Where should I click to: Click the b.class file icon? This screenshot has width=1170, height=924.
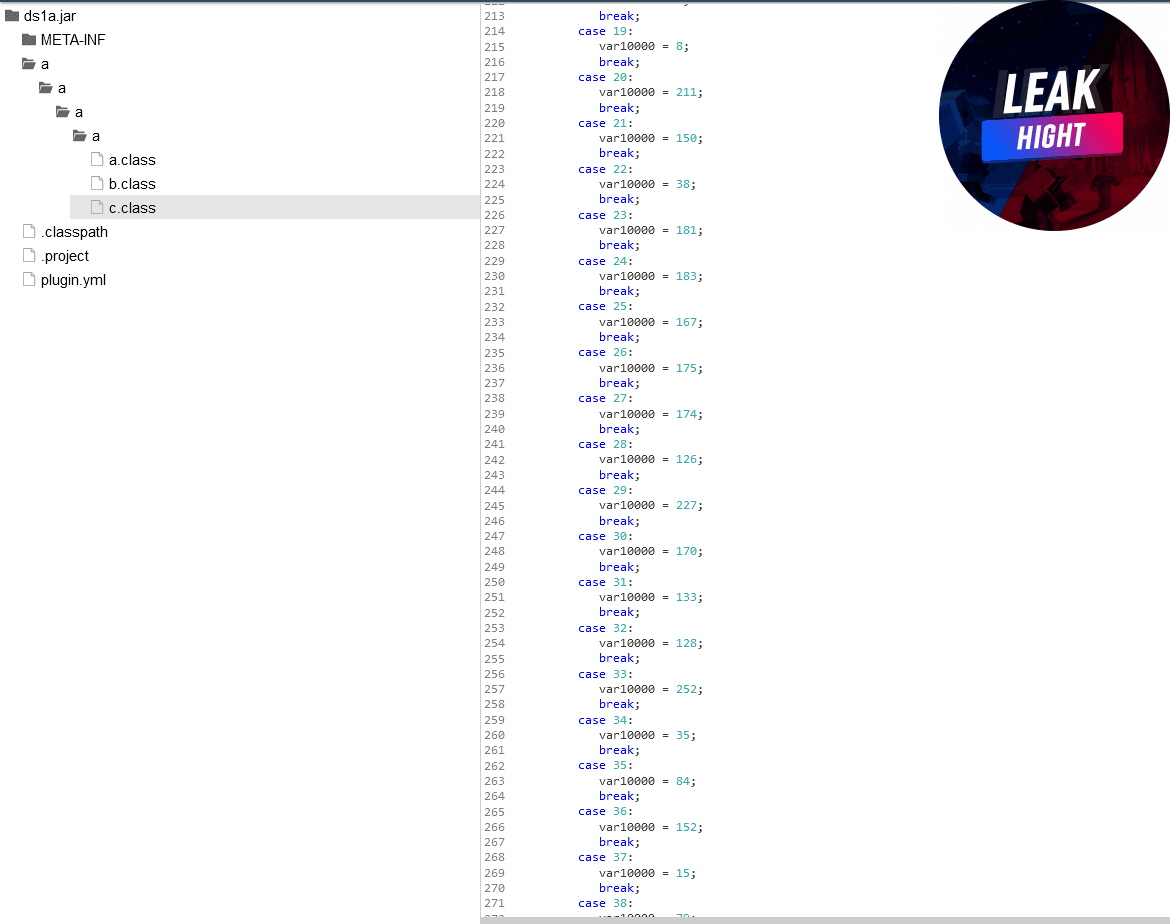coord(97,183)
